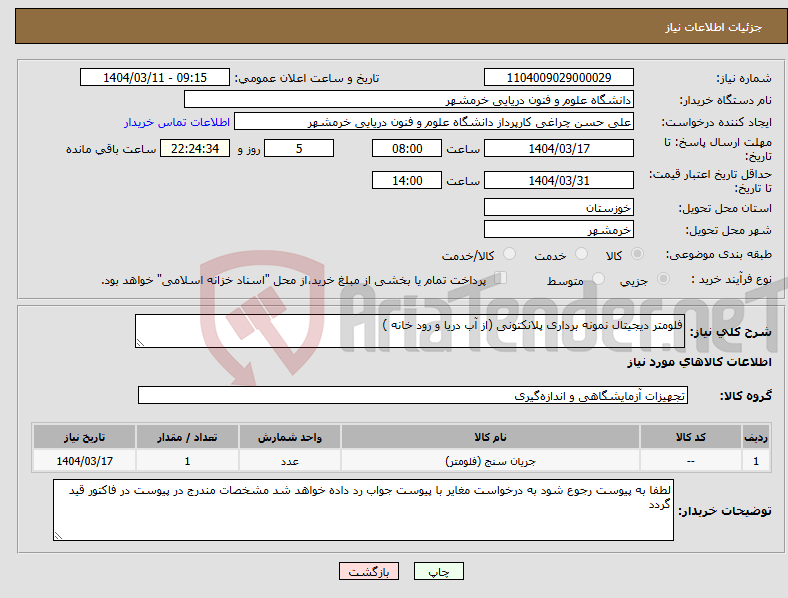Click the استان محل تحویل label
The height and width of the screenshot is (598, 788).
click(725, 208)
